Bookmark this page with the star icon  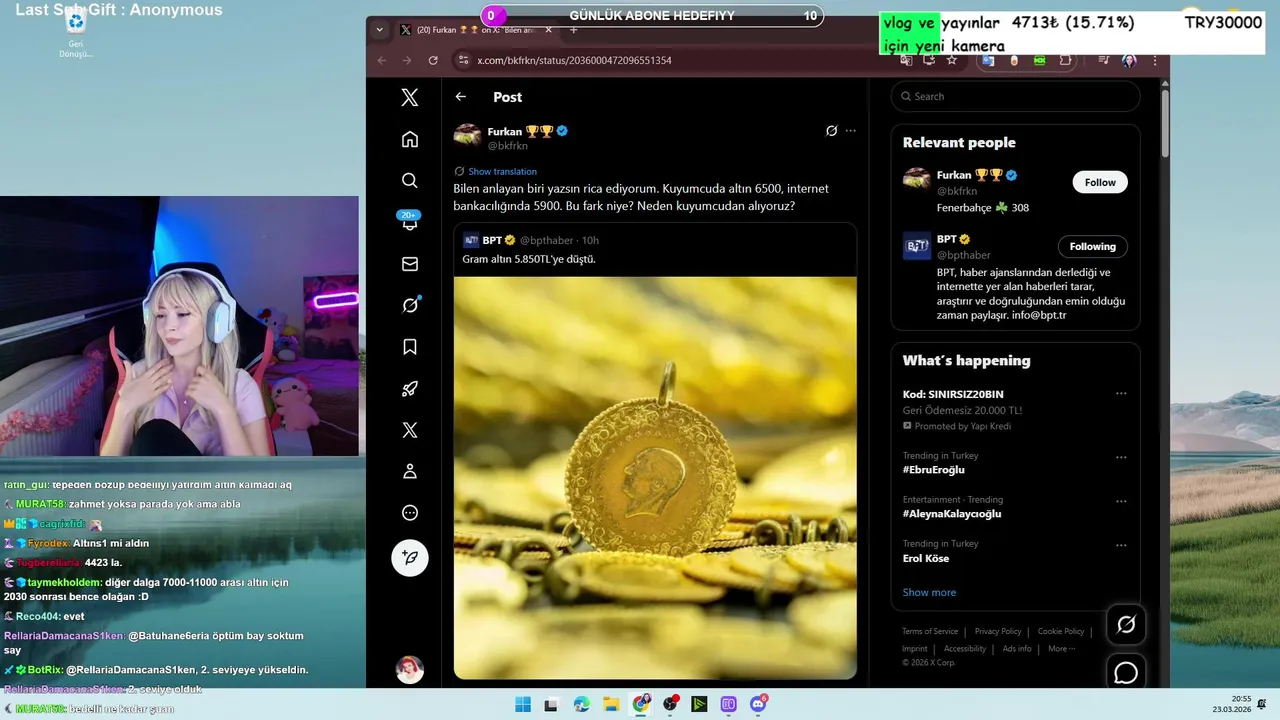point(952,60)
